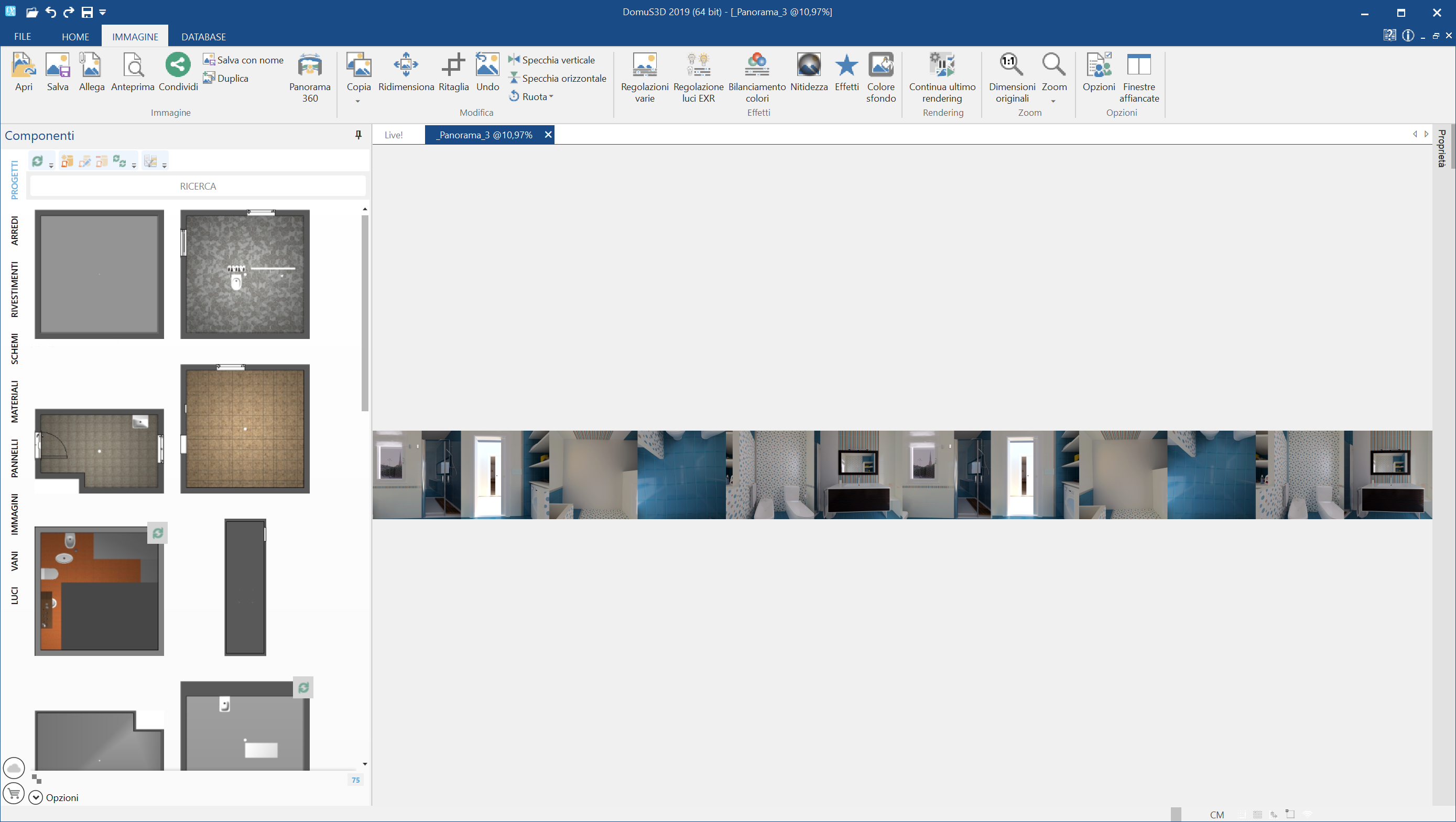This screenshot has height=822, width=1456.
Task: Expand the Opzioni chevron at panel bottom
Action: [x=36, y=797]
